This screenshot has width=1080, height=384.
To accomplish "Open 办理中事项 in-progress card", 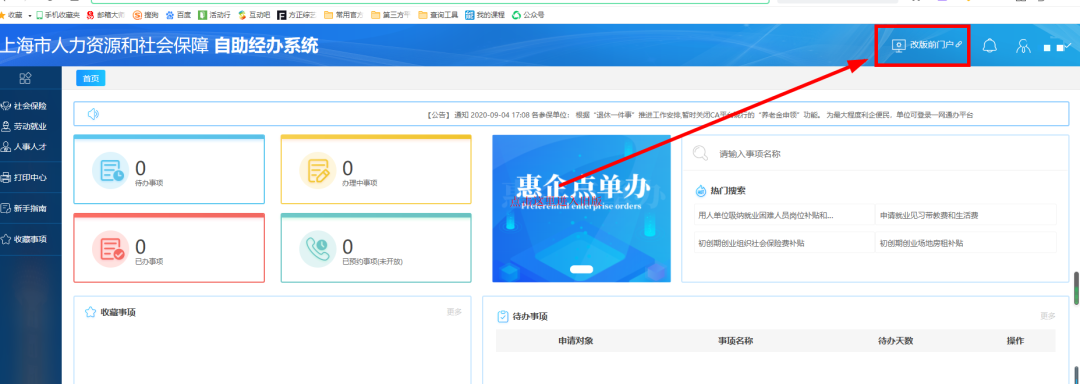I will [x=376, y=169].
